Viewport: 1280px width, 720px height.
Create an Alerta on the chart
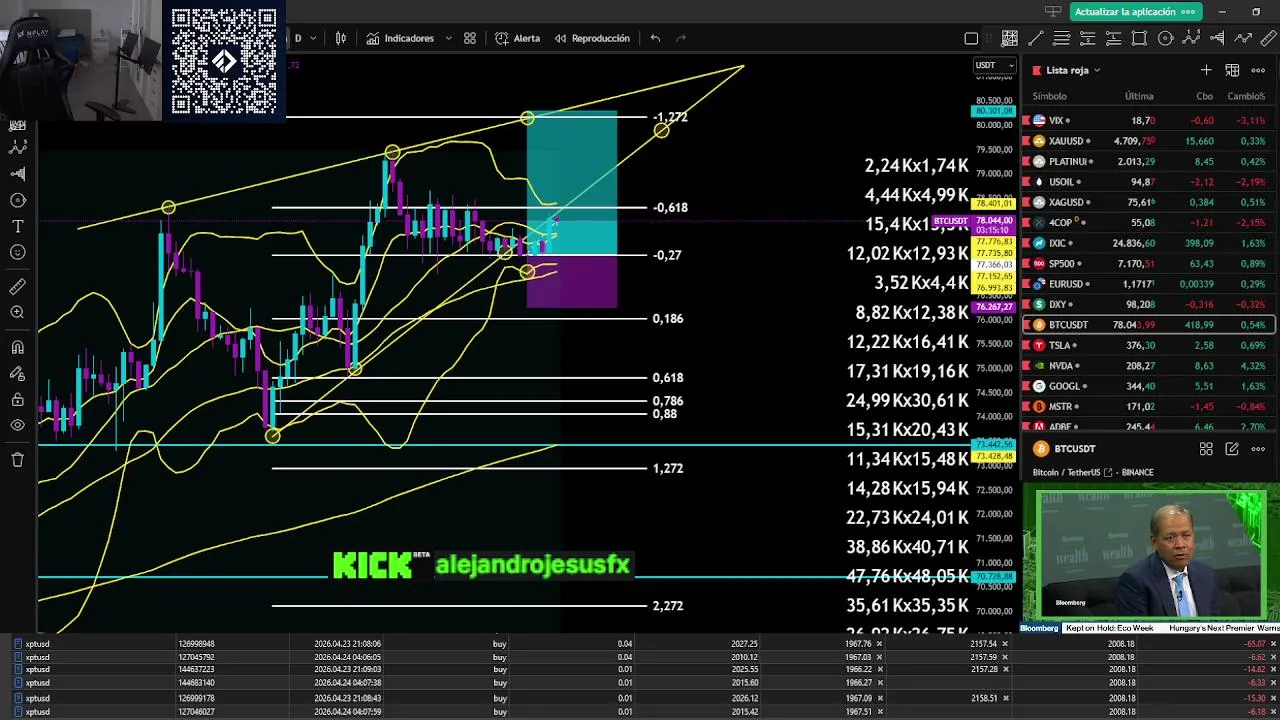(517, 38)
